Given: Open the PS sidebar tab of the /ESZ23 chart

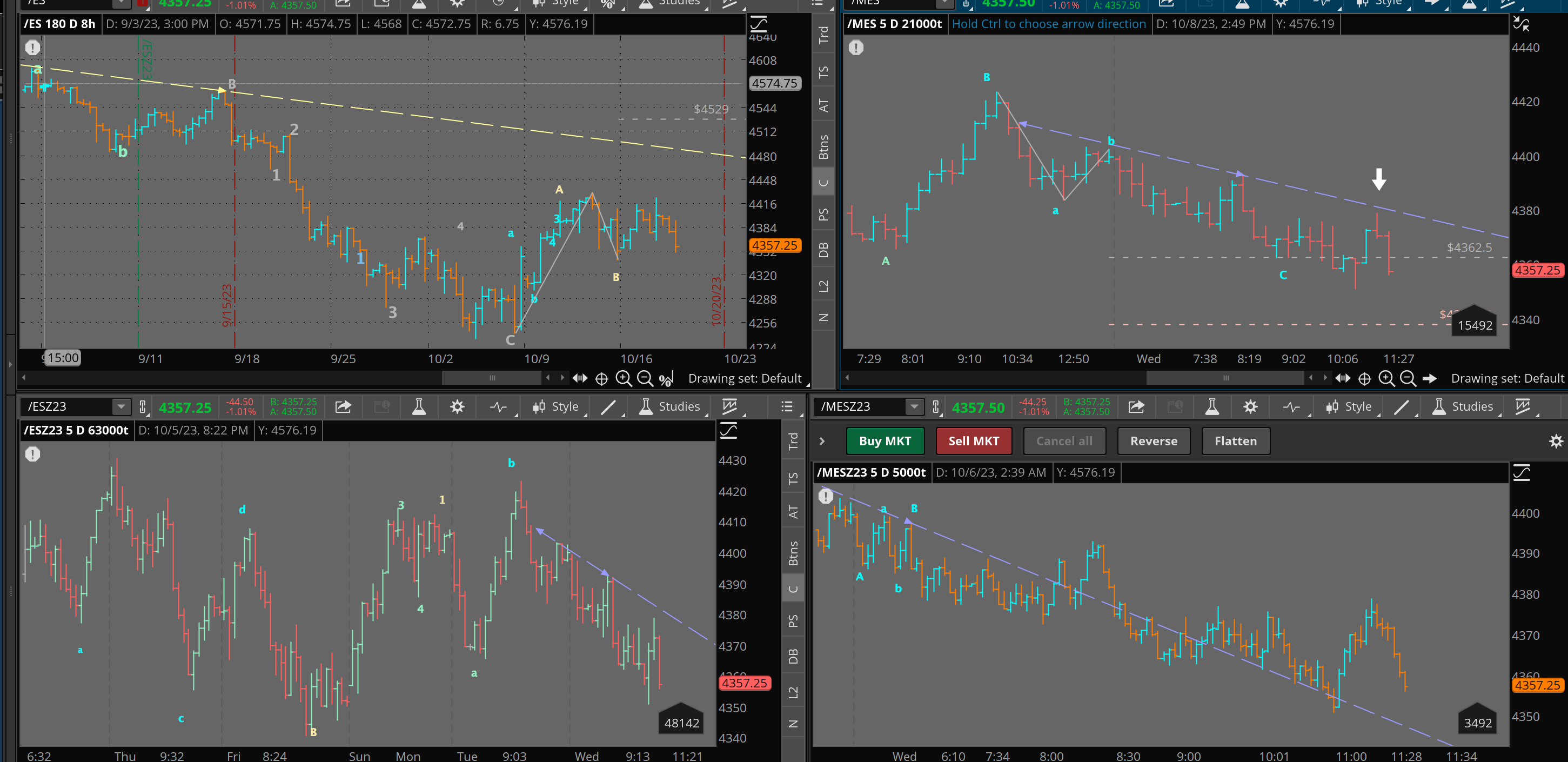Looking at the screenshot, I should 793,621.
